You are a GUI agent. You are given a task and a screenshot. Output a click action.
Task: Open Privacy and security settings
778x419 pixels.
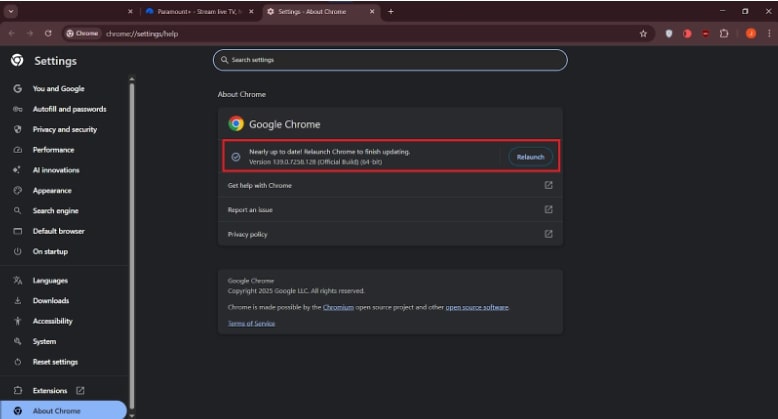pyautogui.click(x=65, y=129)
